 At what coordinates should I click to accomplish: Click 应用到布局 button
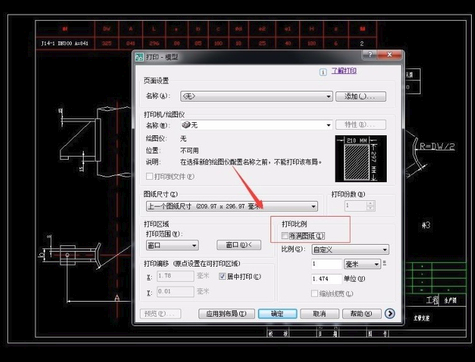[x=226, y=314]
